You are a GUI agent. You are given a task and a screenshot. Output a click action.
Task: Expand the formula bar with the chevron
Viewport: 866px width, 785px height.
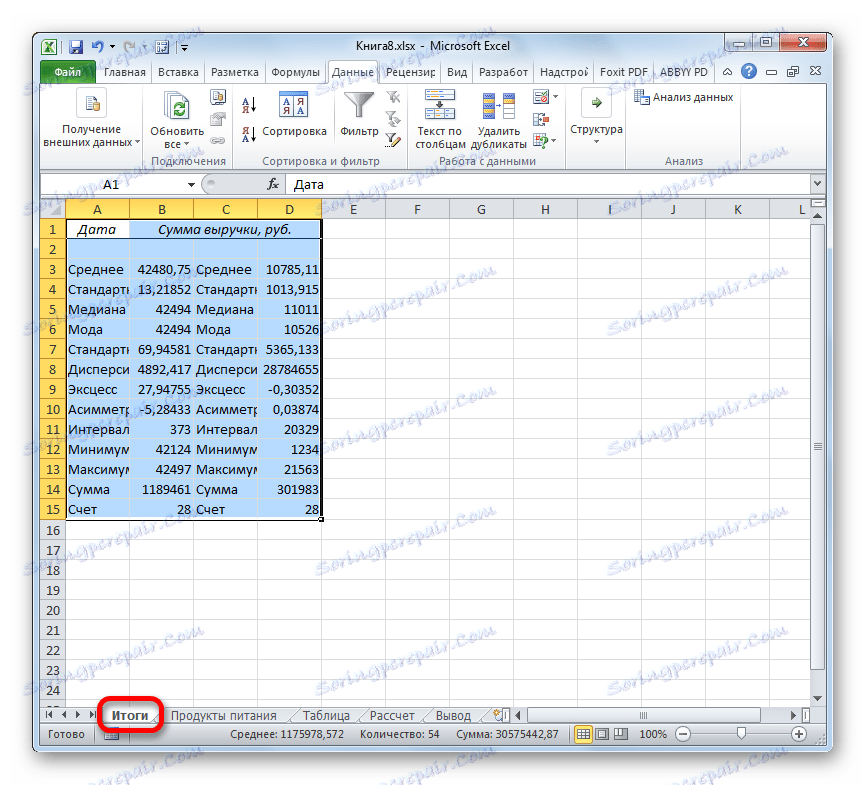click(x=817, y=183)
